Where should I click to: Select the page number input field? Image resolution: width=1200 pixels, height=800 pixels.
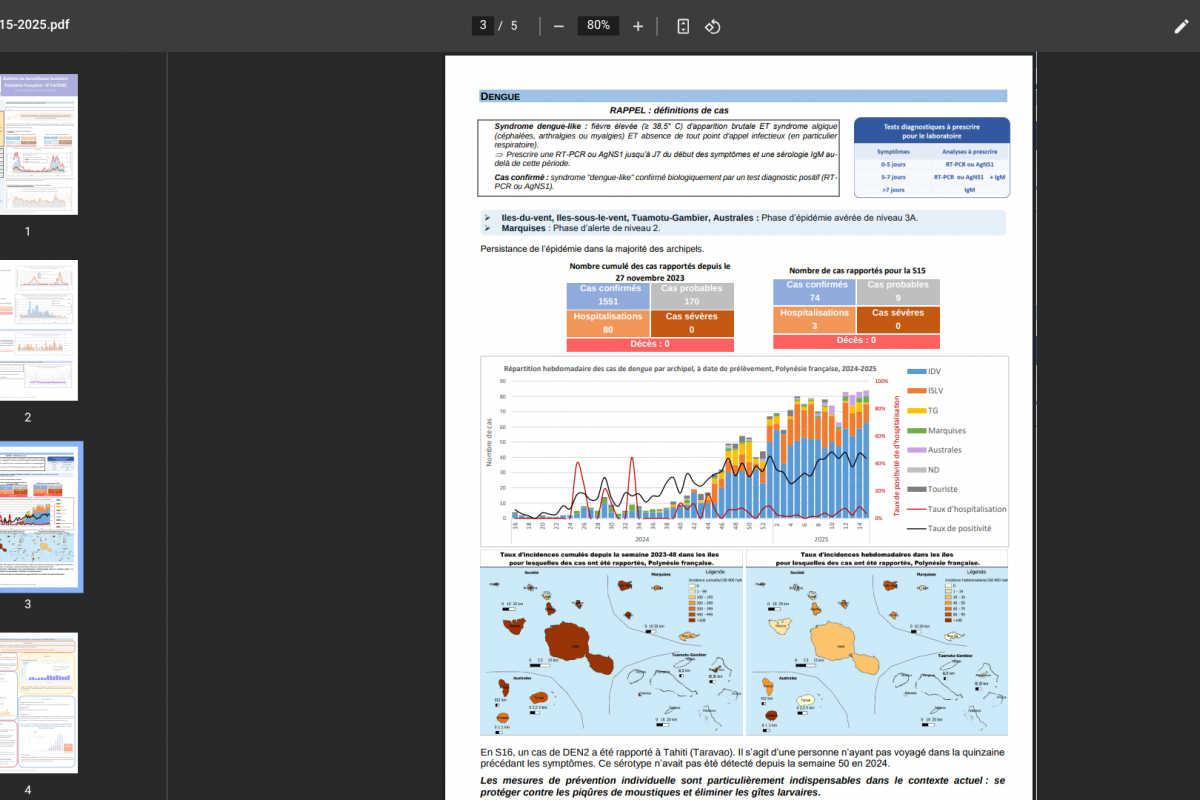(x=484, y=26)
